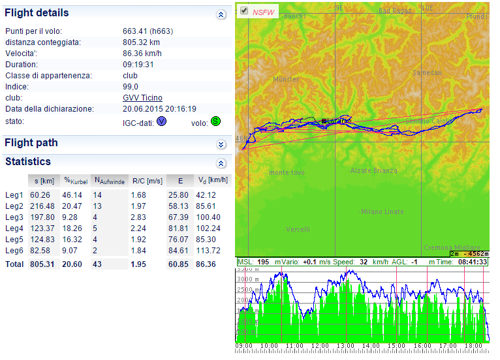Screen dimensions: 500x360
Task: Expand the Flight path section
Action: coord(221,144)
